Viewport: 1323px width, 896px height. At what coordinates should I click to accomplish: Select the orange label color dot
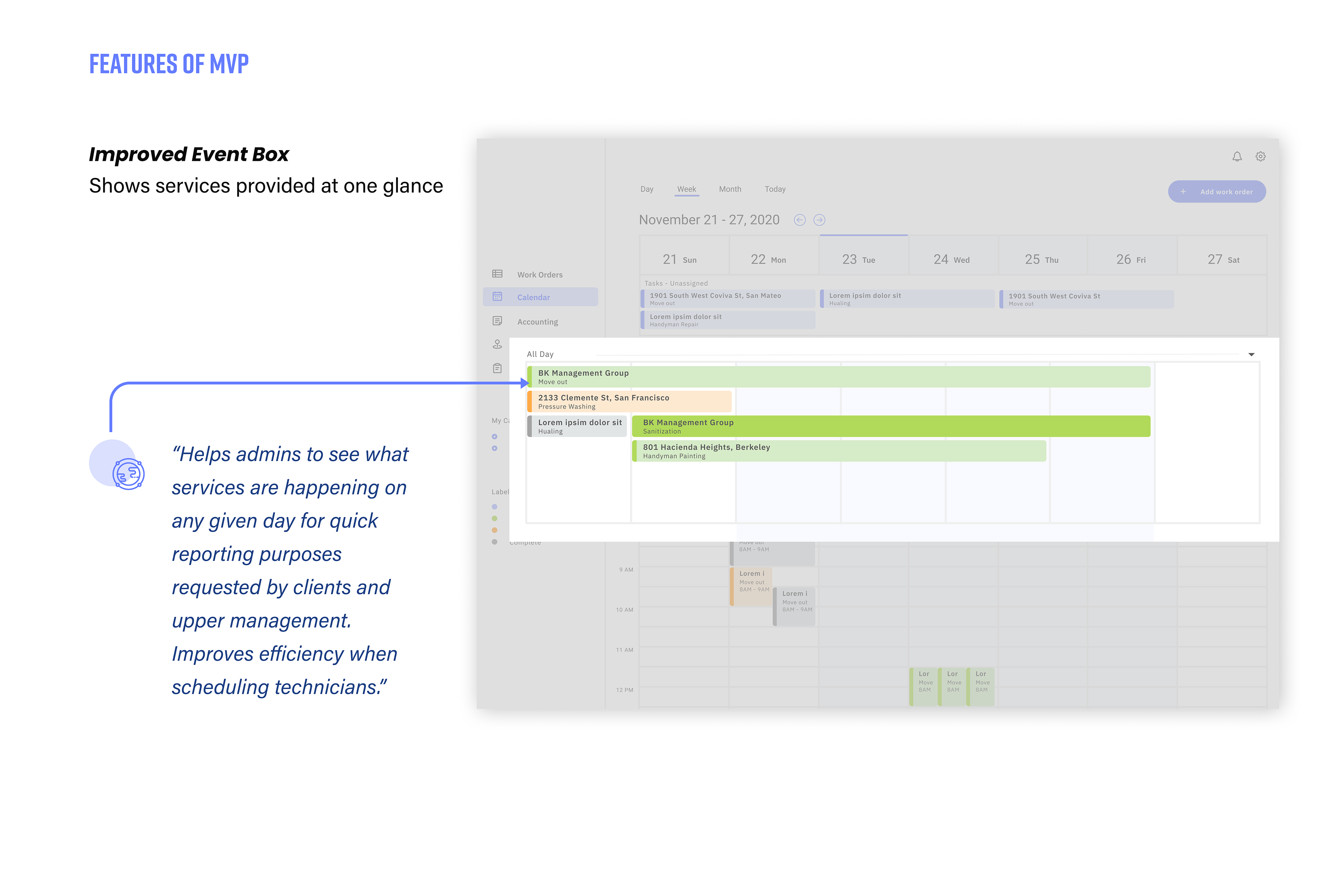pos(494,530)
